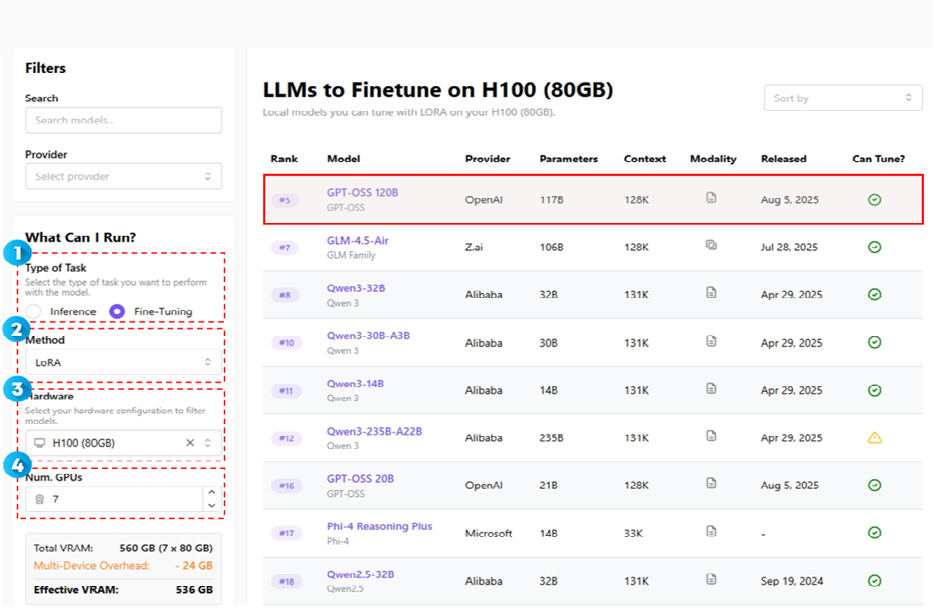The height and width of the screenshot is (608, 933).
Task: Click the #5 rank badge
Action: click(x=285, y=200)
